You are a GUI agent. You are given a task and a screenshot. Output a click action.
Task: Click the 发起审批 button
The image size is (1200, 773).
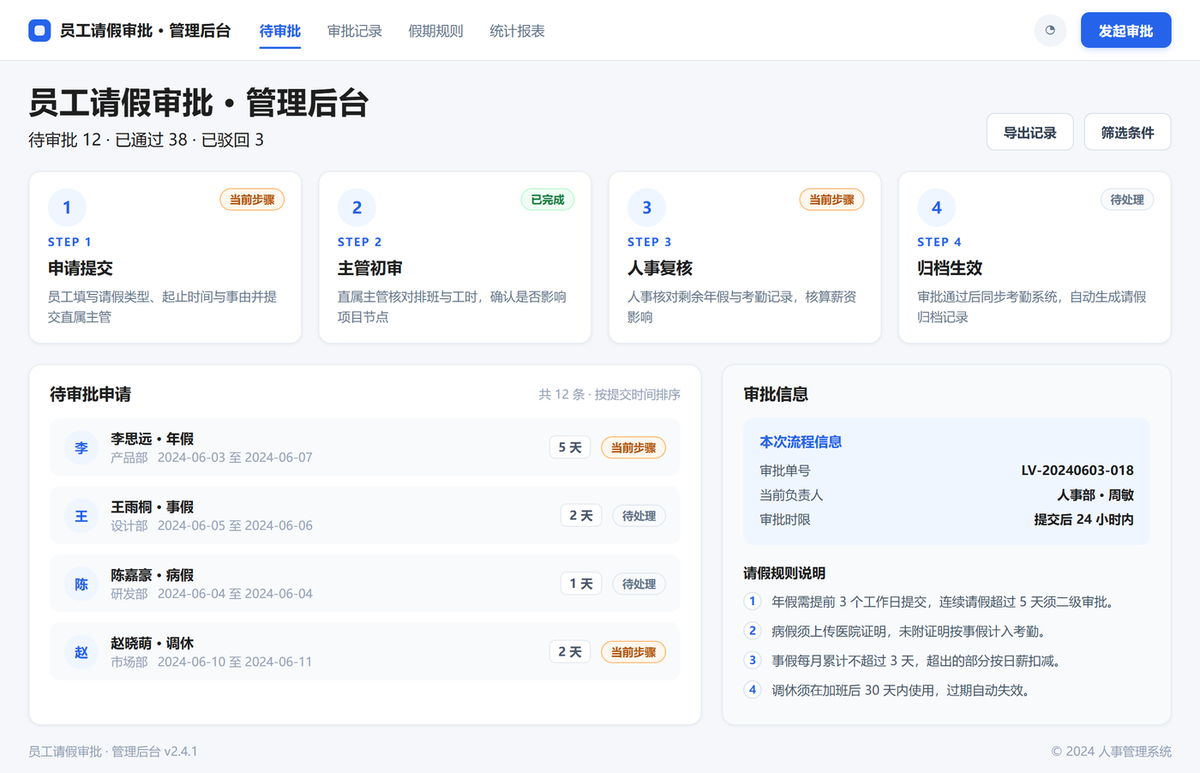click(1126, 31)
